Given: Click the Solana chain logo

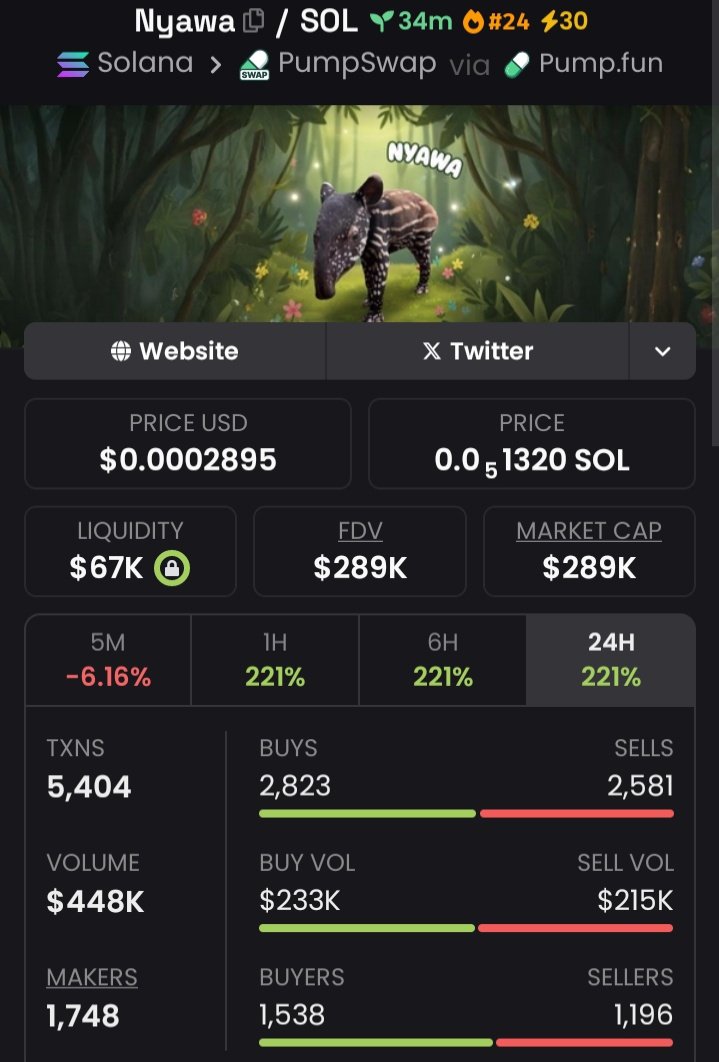Looking at the screenshot, I should click(x=73, y=64).
